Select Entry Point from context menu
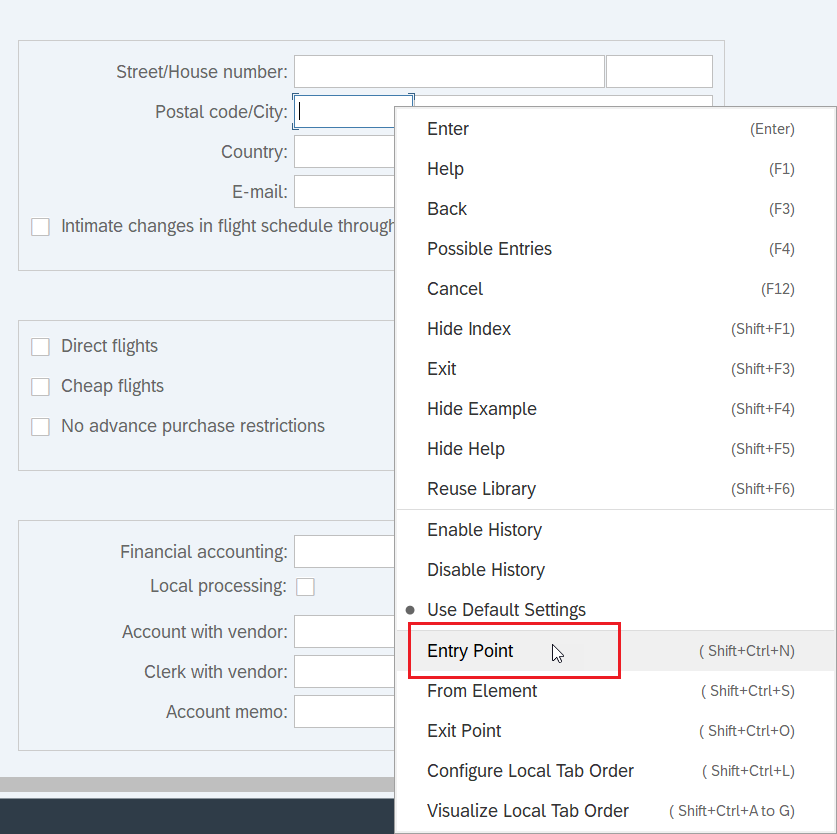This screenshot has width=837, height=834. point(615,650)
